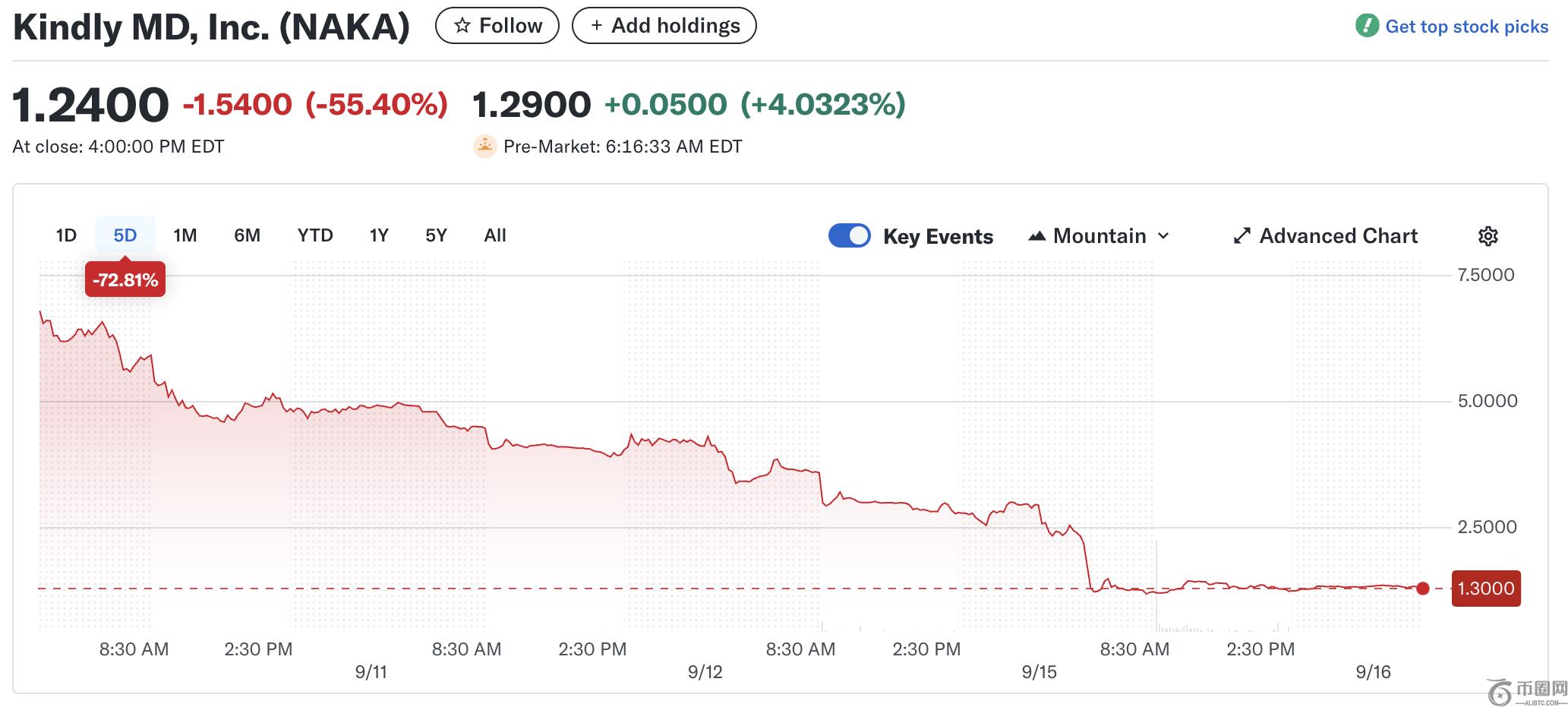The height and width of the screenshot is (707, 1568).
Task: Show the 1Y price history
Action: (379, 235)
